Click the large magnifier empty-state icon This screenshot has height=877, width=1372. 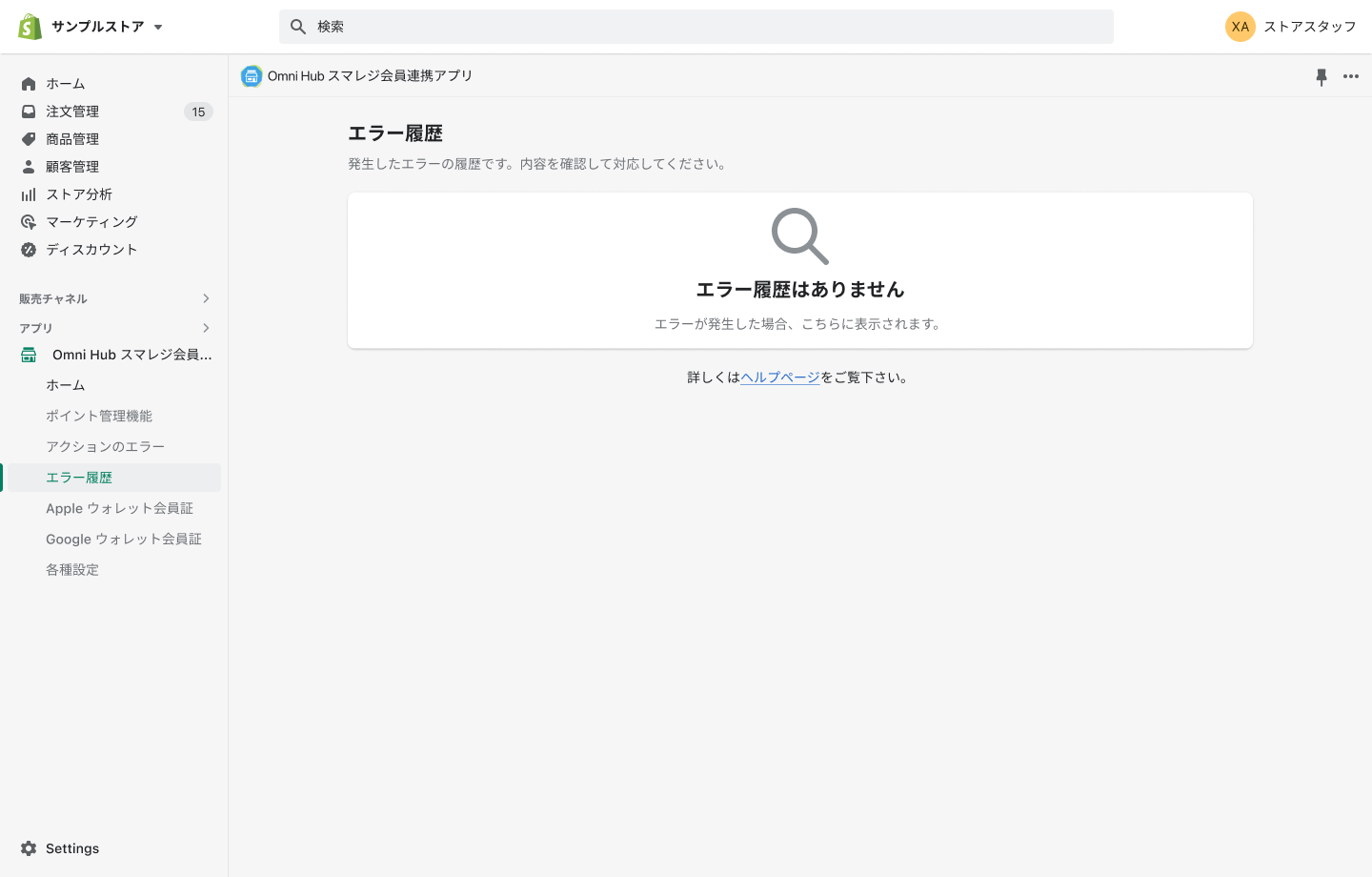tap(800, 236)
